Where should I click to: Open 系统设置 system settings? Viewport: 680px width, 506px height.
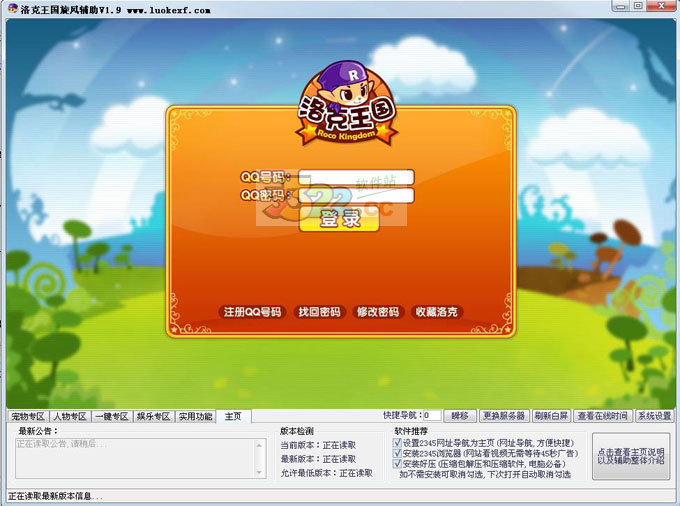click(x=655, y=415)
